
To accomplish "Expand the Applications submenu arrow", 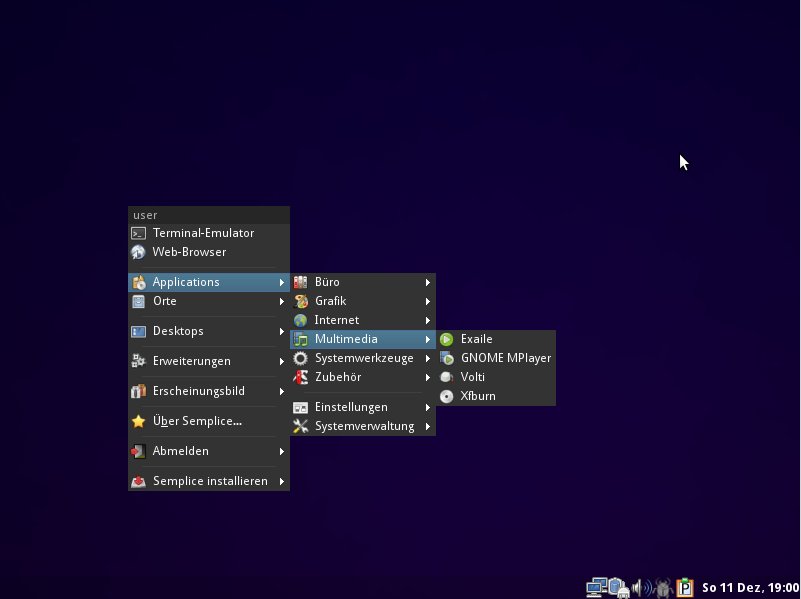I will (x=281, y=282).
